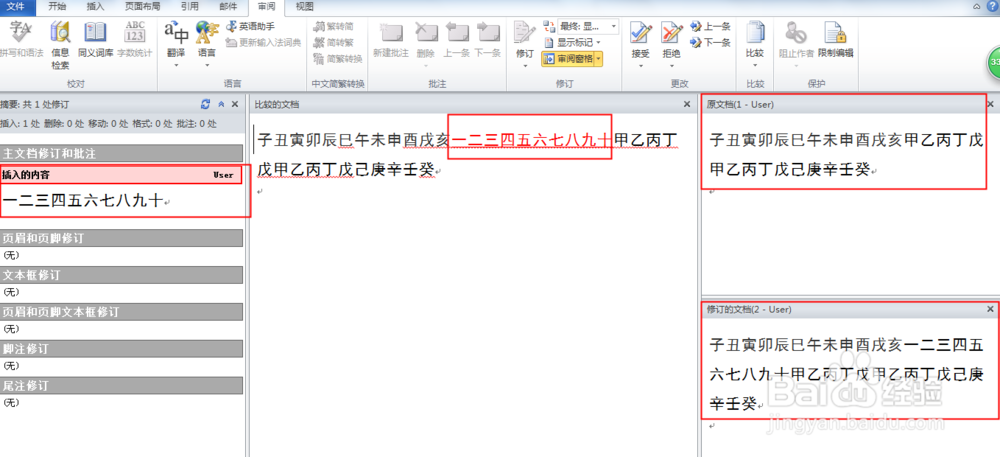Screen dimensions: 1000x457
Task: Expand the 审阅窗格 dropdown arrow
Action: (x=599, y=59)
